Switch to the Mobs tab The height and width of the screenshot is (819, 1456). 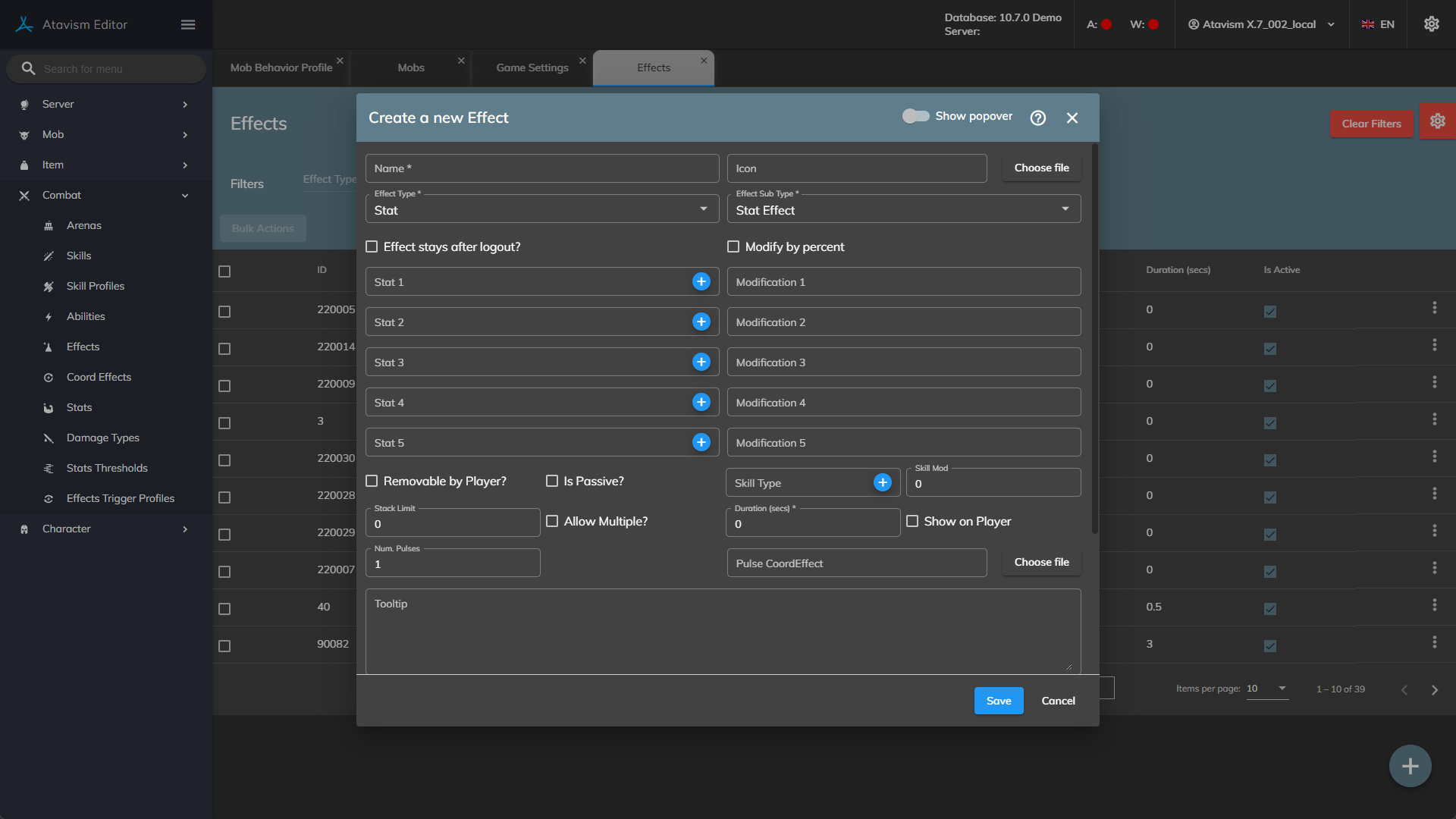tap(411, 67)
